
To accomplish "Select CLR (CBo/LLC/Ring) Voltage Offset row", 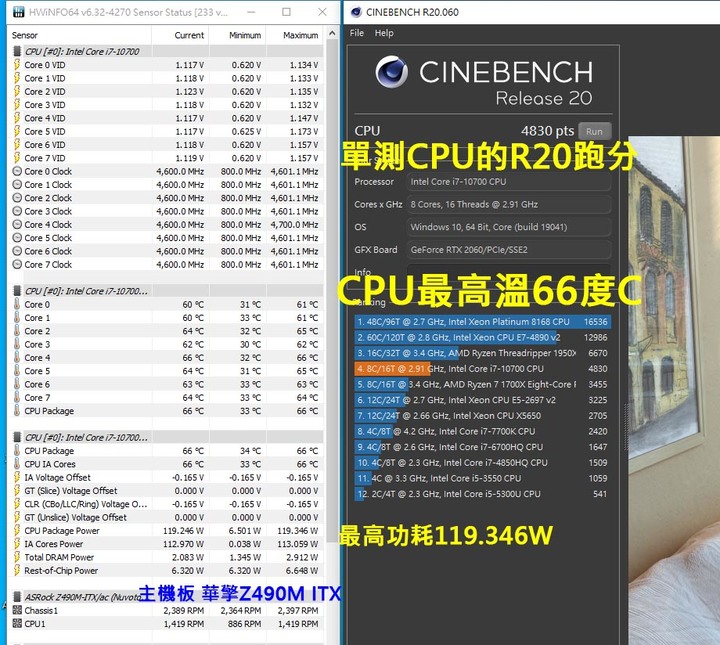I will pos(166,504).
